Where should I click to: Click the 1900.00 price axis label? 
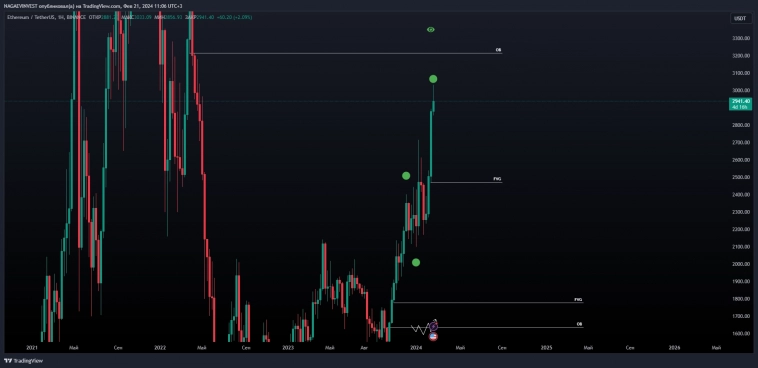coord(741,281)
